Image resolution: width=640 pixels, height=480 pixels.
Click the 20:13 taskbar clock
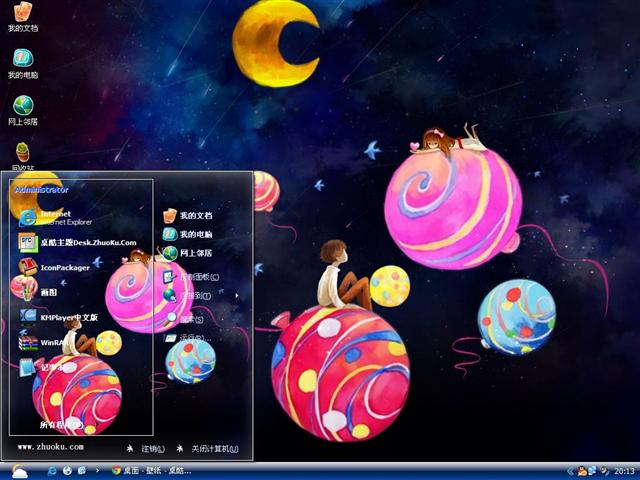click(624, 471)
